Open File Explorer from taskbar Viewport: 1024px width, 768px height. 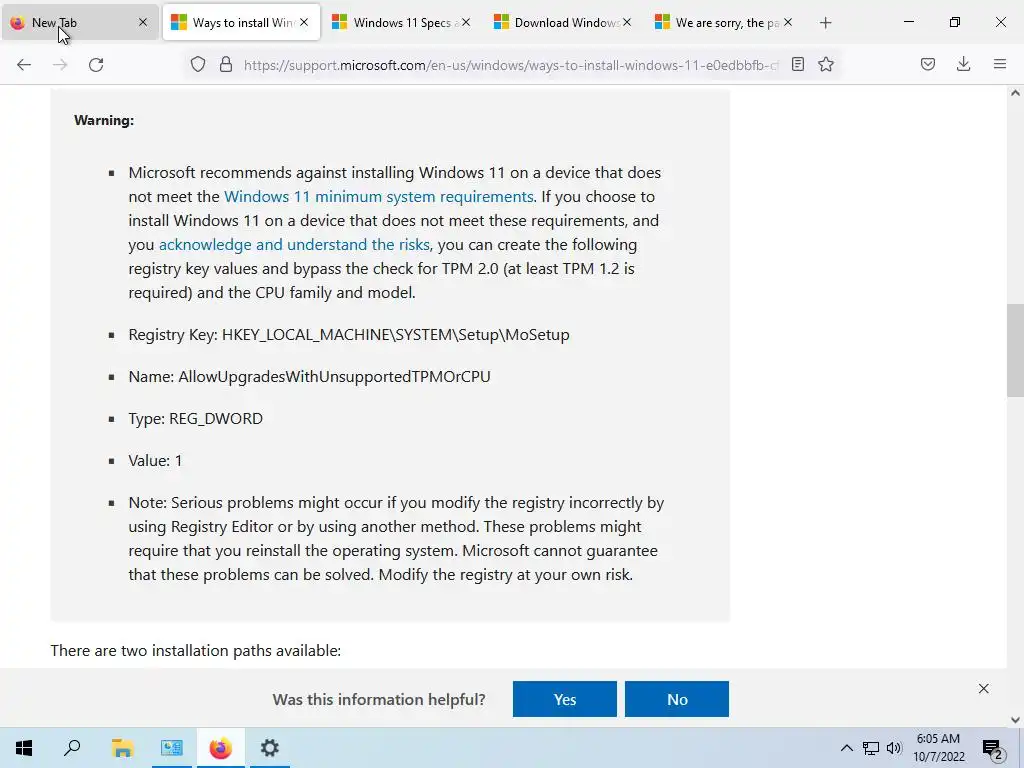pyautogui.click(x=122, y=748)
